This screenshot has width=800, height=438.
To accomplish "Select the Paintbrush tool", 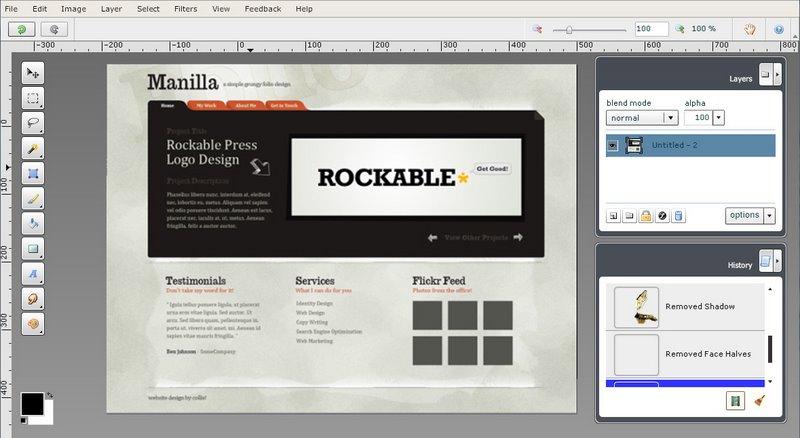I will tap(33, 199).
